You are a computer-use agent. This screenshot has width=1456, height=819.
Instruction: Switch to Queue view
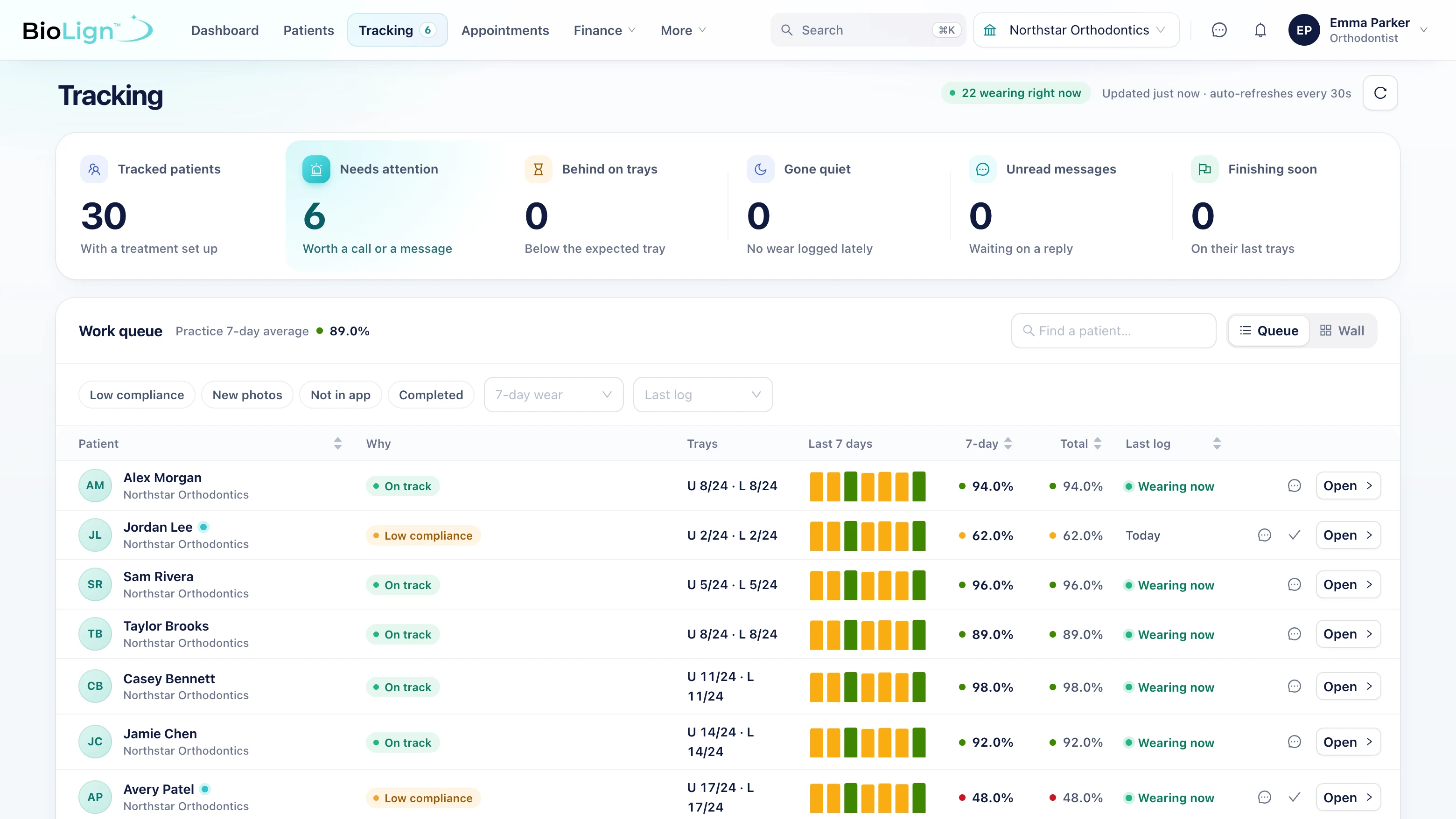[1268, 330]
